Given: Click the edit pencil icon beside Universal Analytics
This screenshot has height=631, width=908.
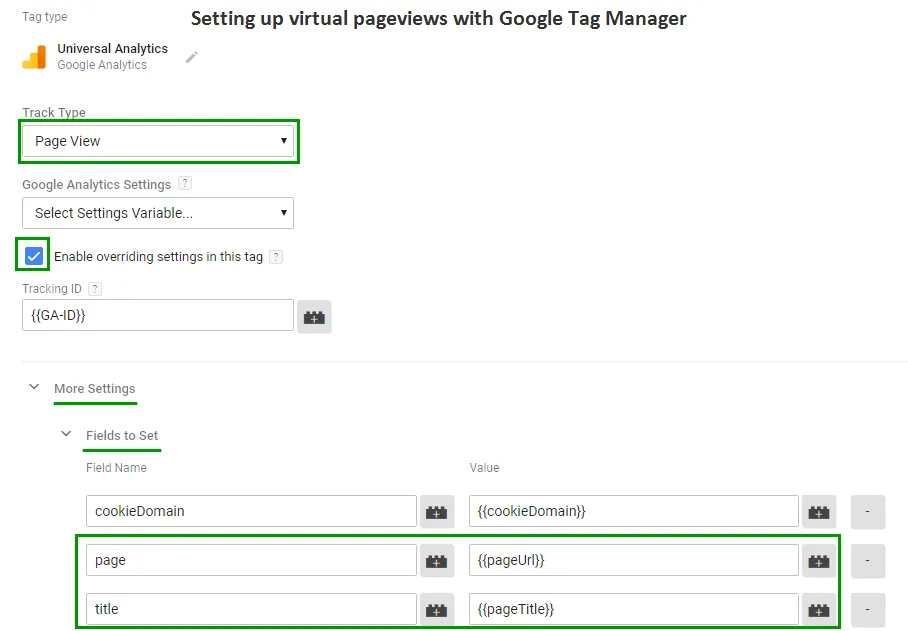Looking at the screenshot, I should (191, 57).
